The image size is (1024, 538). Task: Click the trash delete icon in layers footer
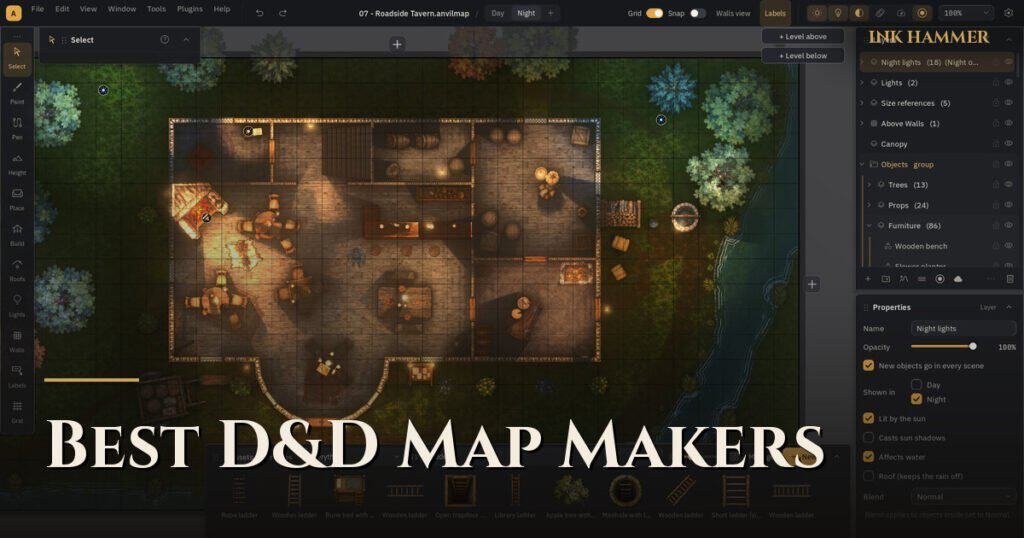coord(1010,279)
